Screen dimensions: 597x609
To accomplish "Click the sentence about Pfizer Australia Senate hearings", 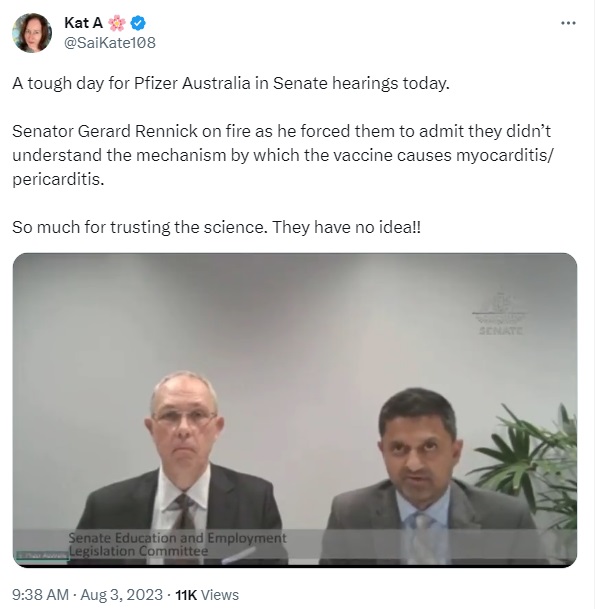I will tap(231, 83).
